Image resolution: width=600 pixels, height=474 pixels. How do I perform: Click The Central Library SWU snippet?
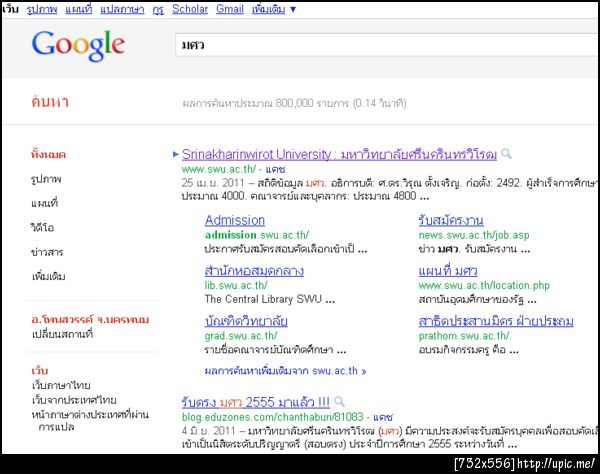coord(269,299)
